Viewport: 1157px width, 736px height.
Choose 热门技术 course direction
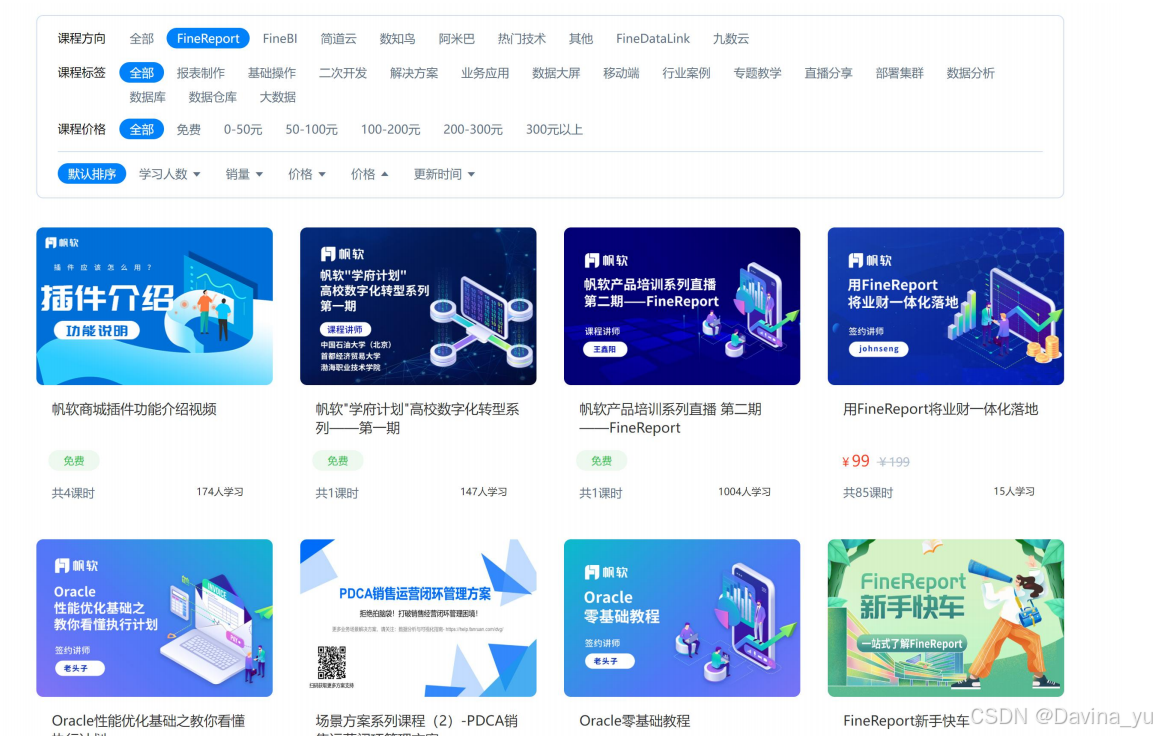tap(521, 38)
